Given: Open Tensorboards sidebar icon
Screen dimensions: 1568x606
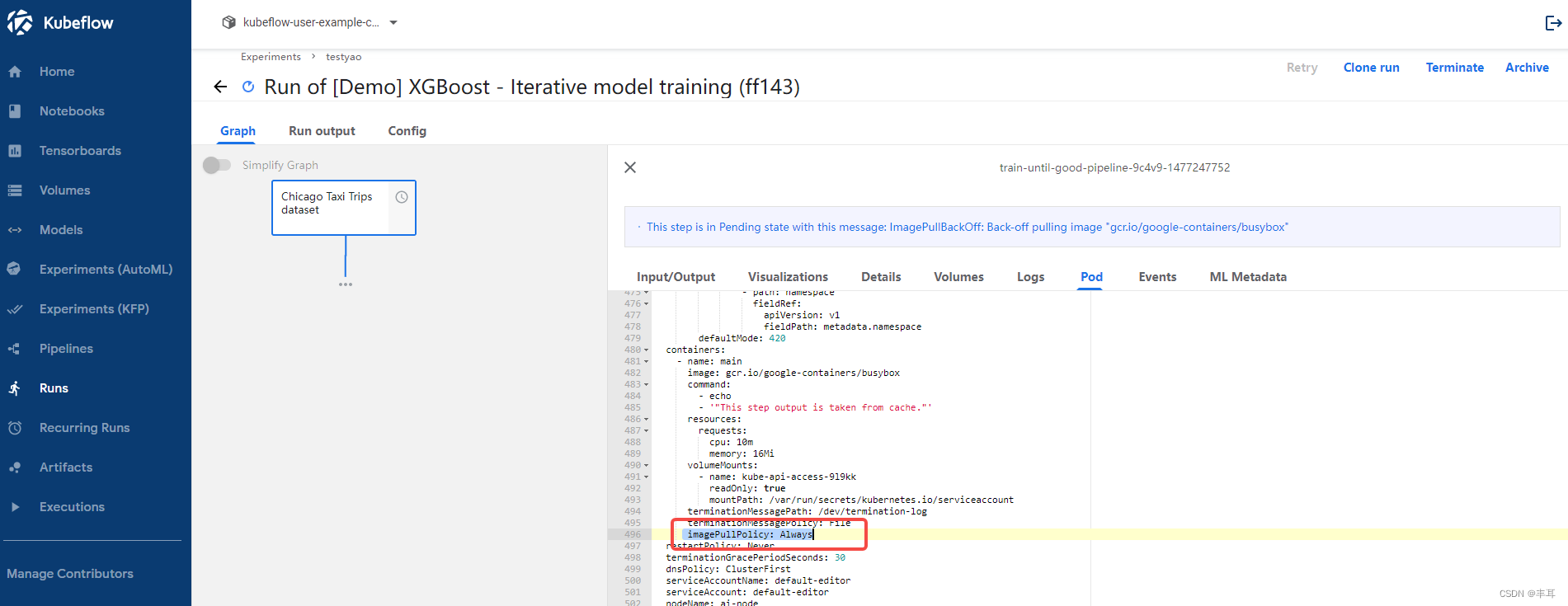Looking at the screenshot, I should coord(15,151).
